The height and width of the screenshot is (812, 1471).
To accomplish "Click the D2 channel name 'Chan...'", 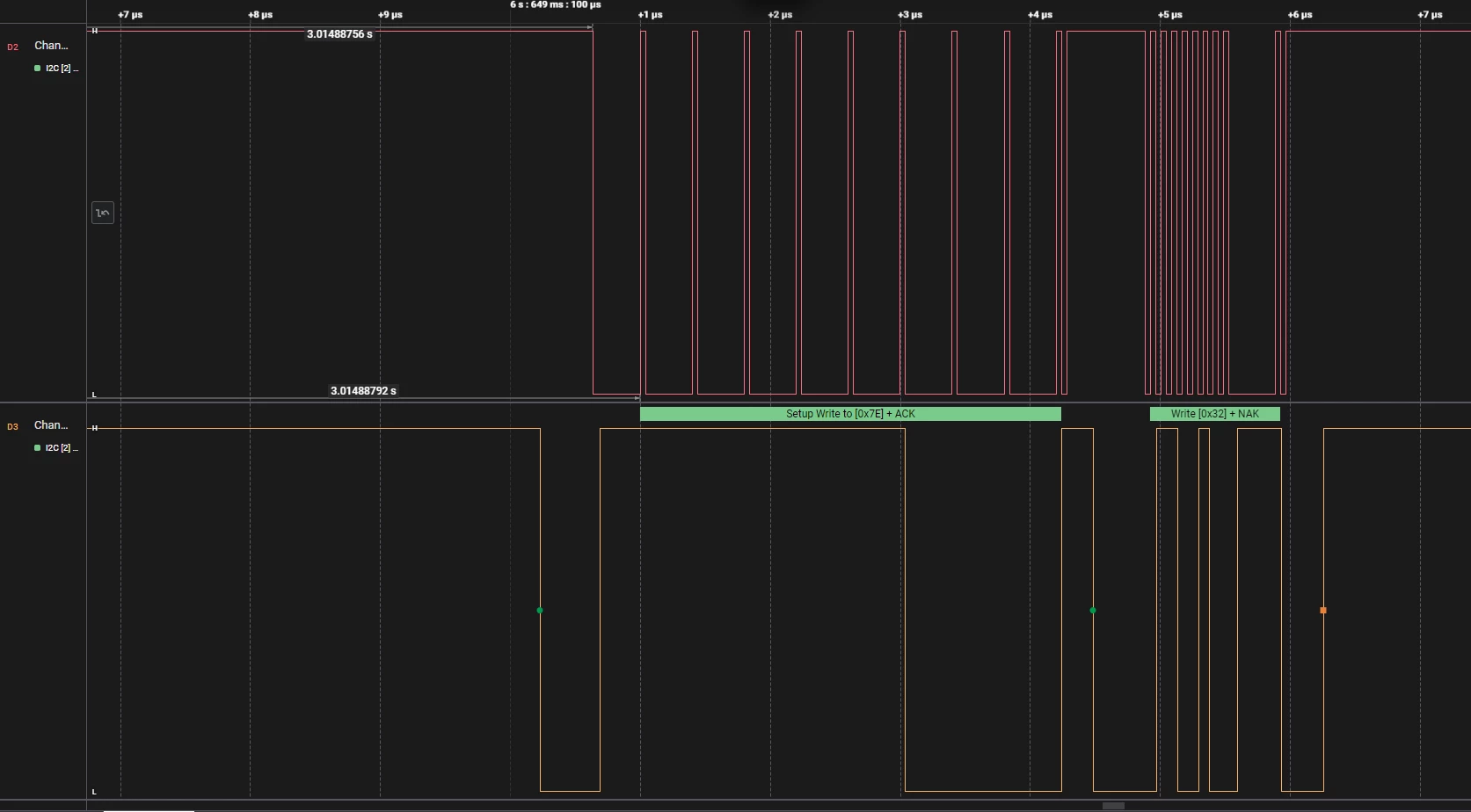I will 51,46.
